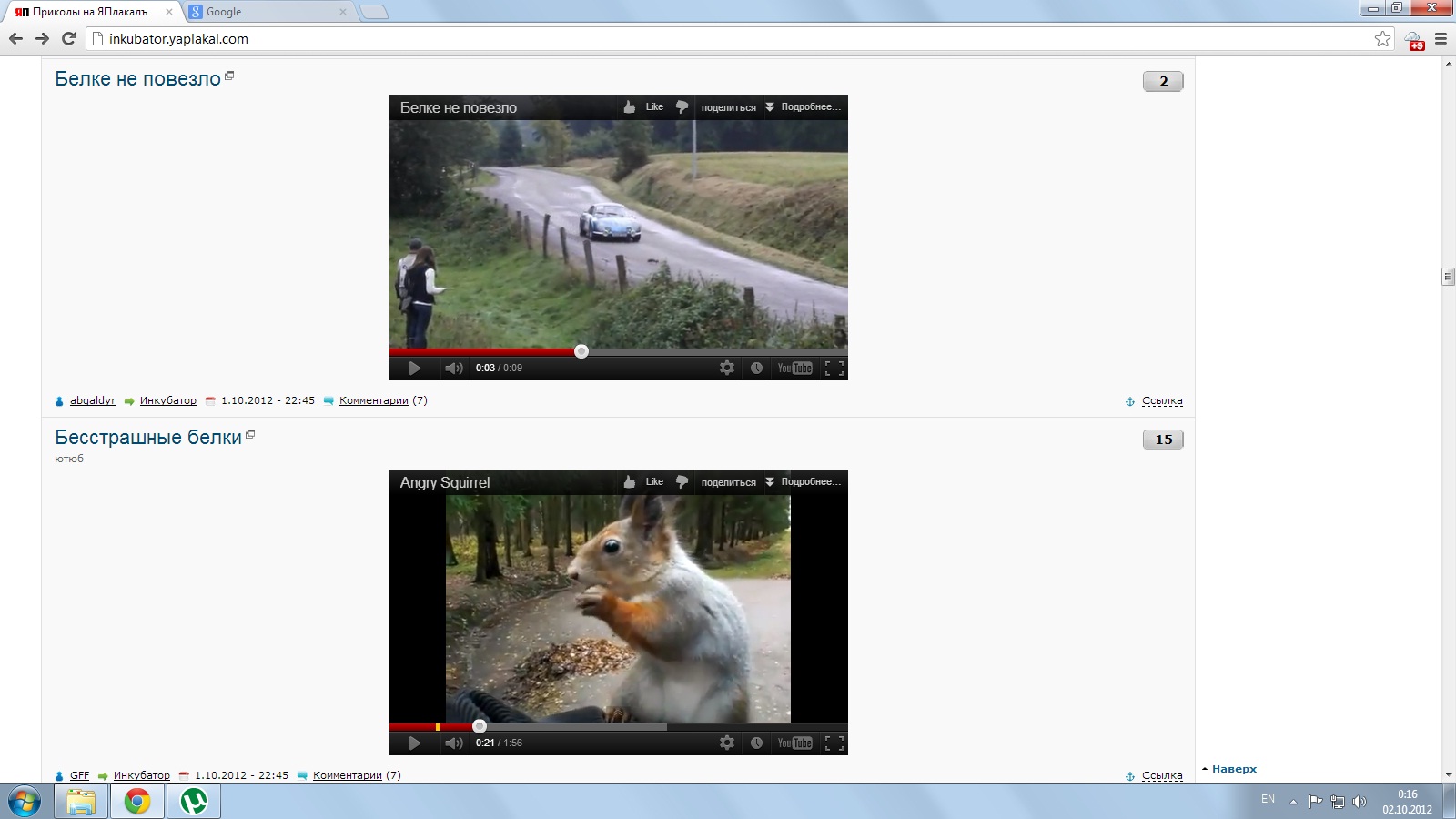Click the 'Angry Squirrel' video frame
This screenshot has width=1456, height=819.
tap(619, 609)
